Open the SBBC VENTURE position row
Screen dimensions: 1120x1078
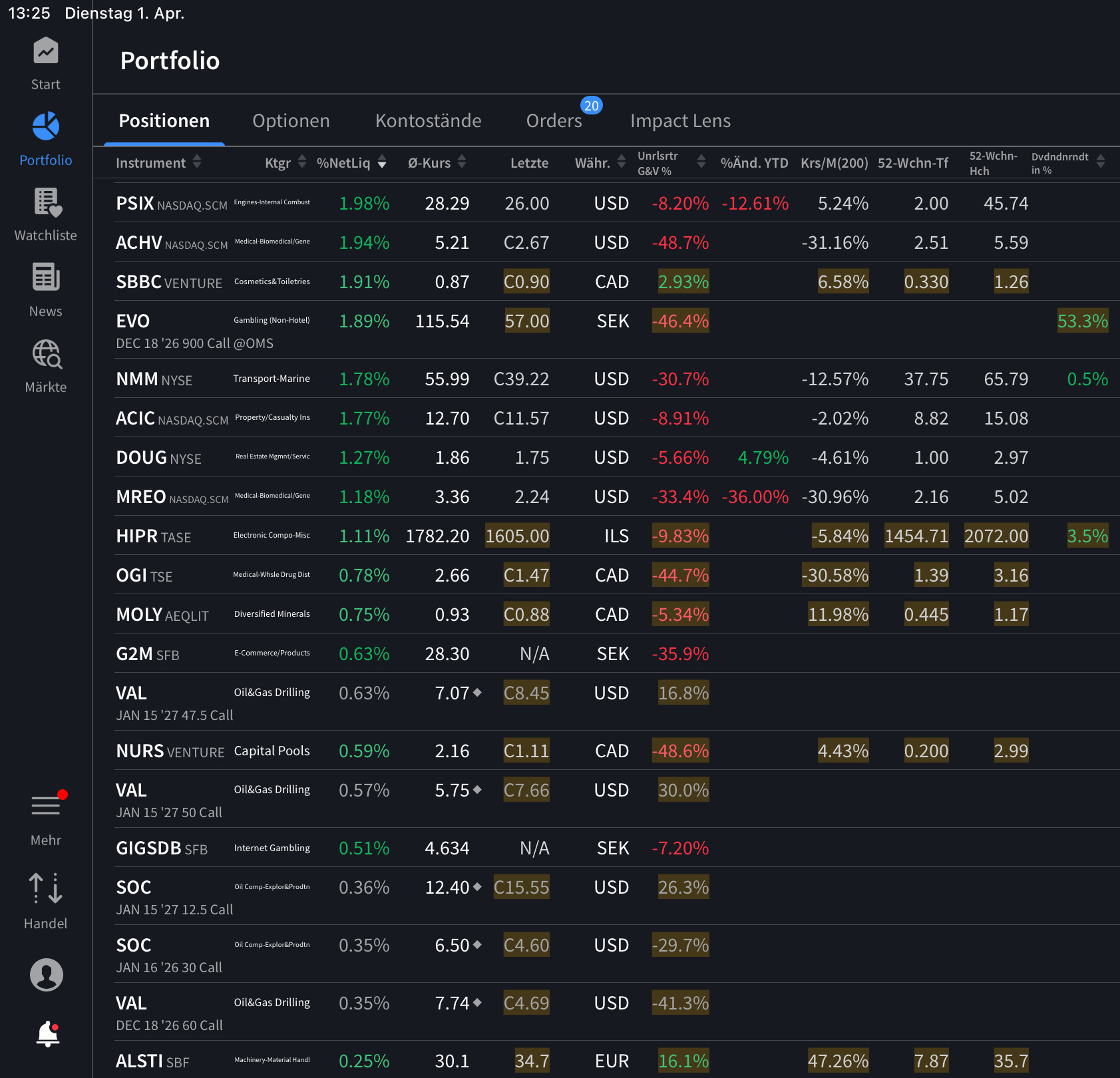pyautogui.click(x=616, y=281)
